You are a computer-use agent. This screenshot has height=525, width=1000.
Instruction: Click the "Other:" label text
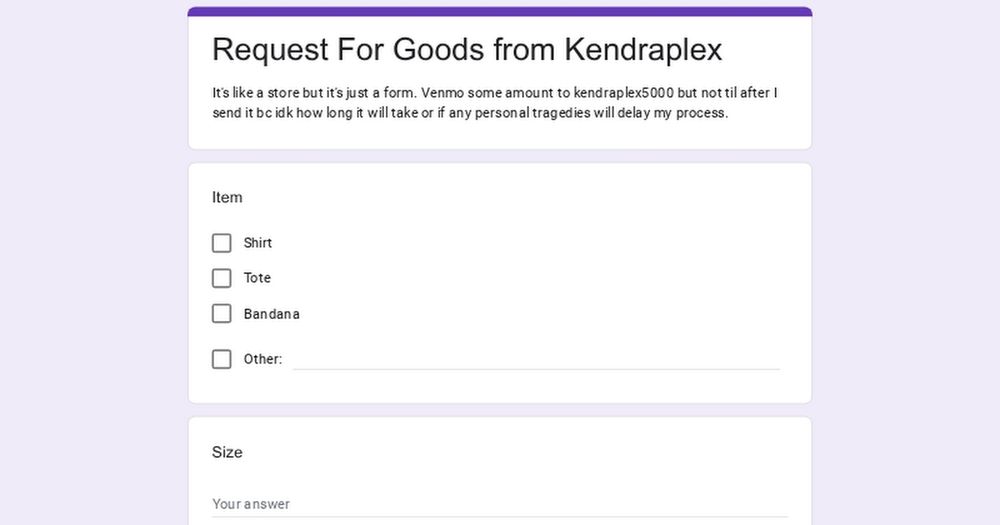pos(263,359)
